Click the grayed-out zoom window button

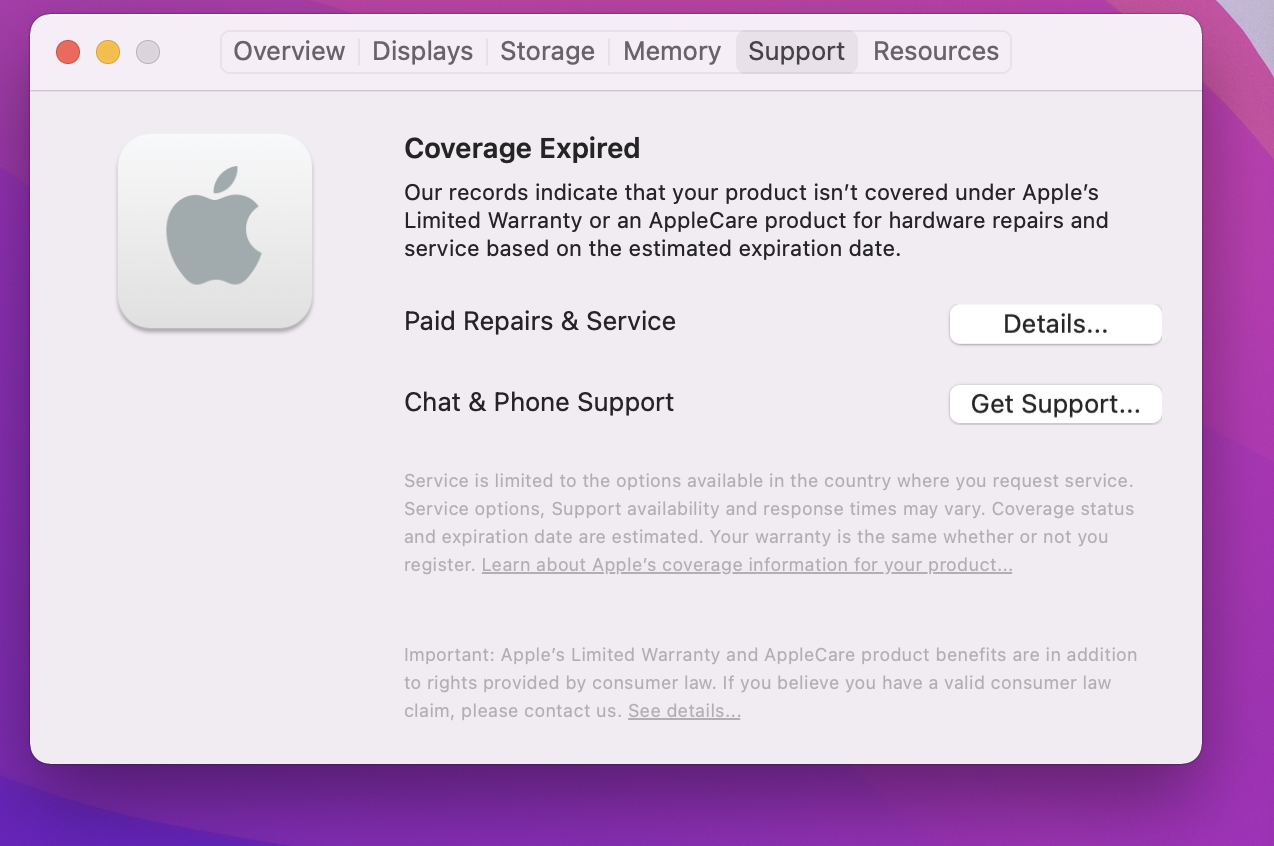[x=148, y=52]
